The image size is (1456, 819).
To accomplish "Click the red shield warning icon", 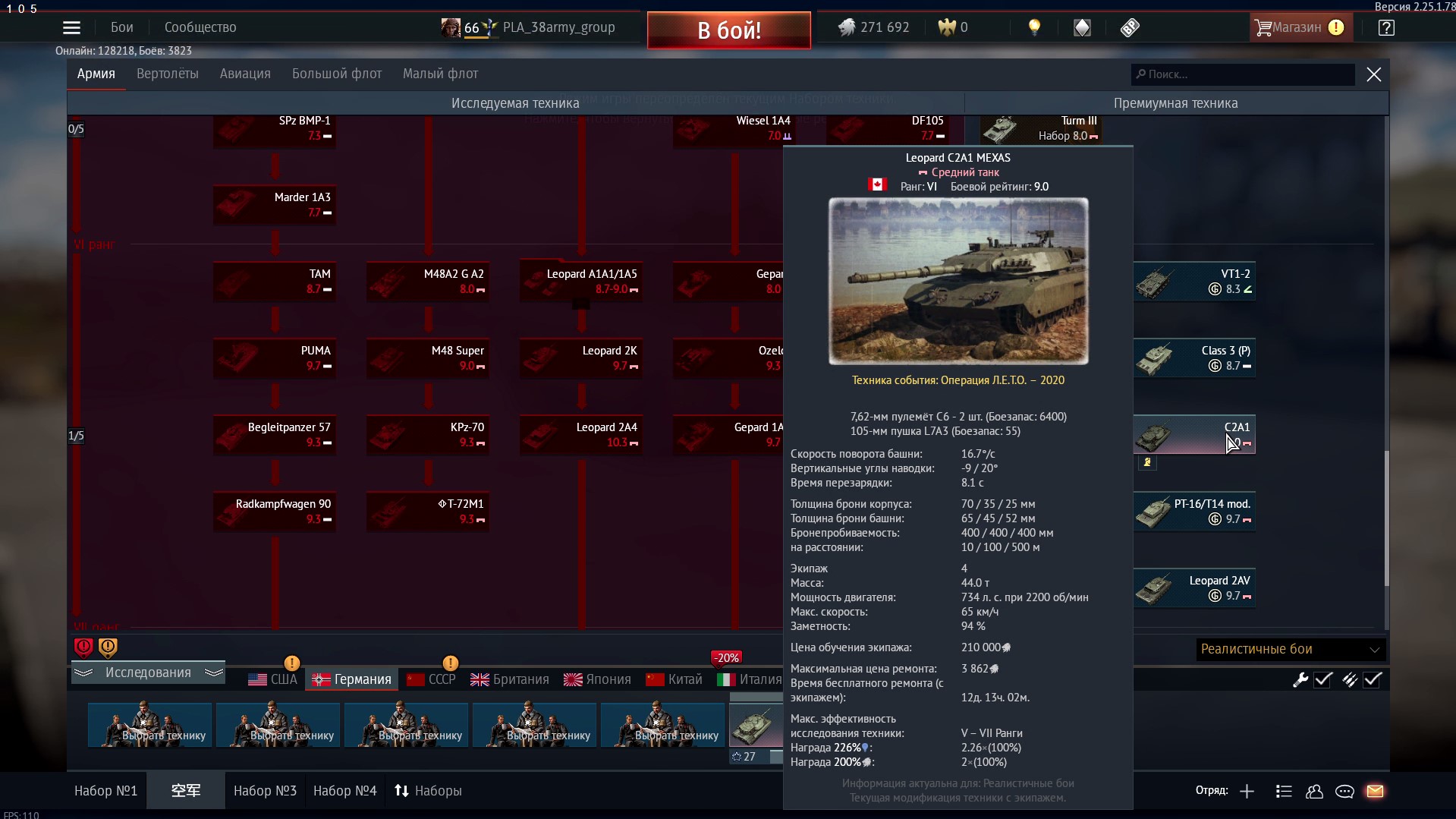I will 83,647.
